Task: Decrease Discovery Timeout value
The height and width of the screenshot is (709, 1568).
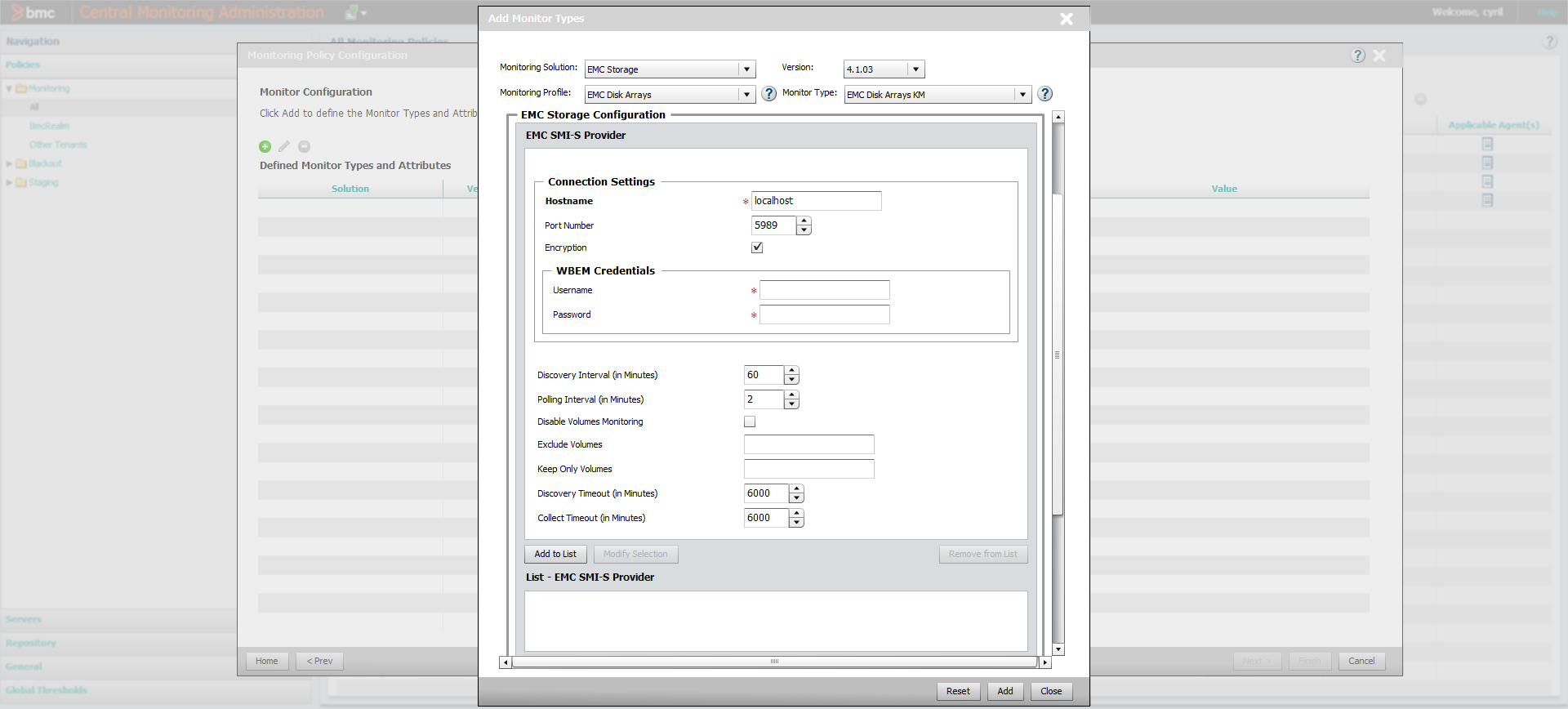Action: point(796,498)
